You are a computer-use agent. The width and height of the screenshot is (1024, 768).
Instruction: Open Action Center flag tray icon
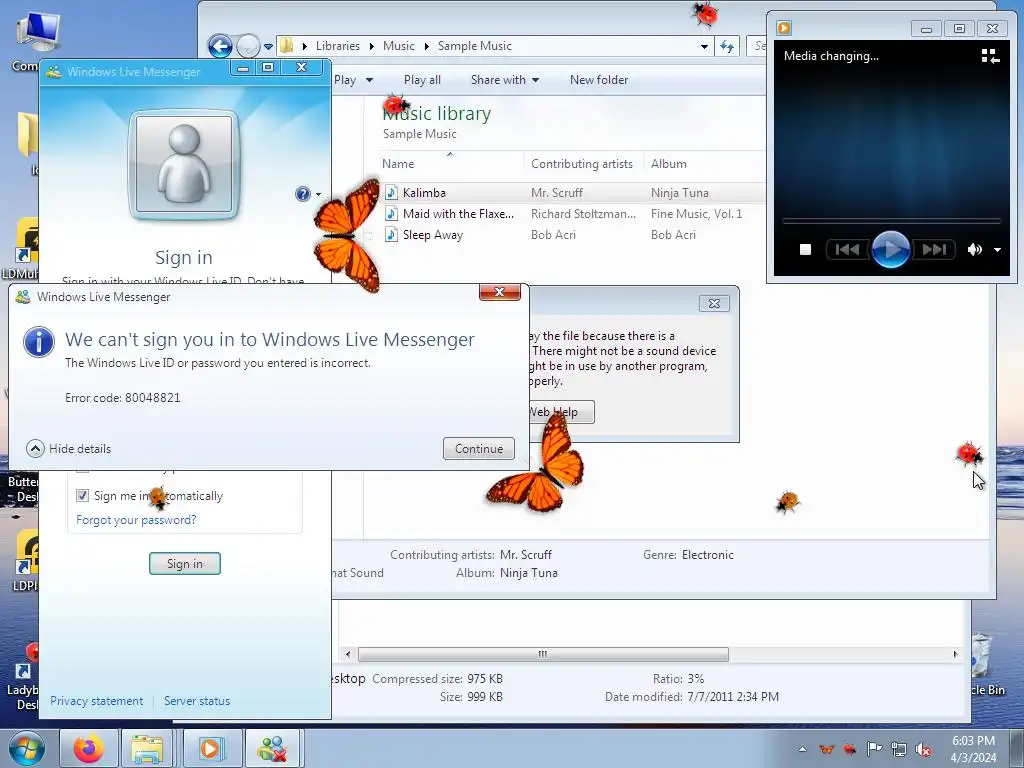pyautogui.click(x=874, y=749)
